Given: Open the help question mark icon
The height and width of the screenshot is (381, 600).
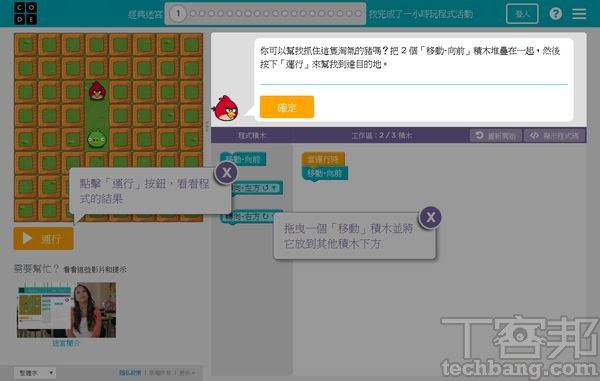Looking at the screenshot, I should pyautogui.click(x=556, y=14).
